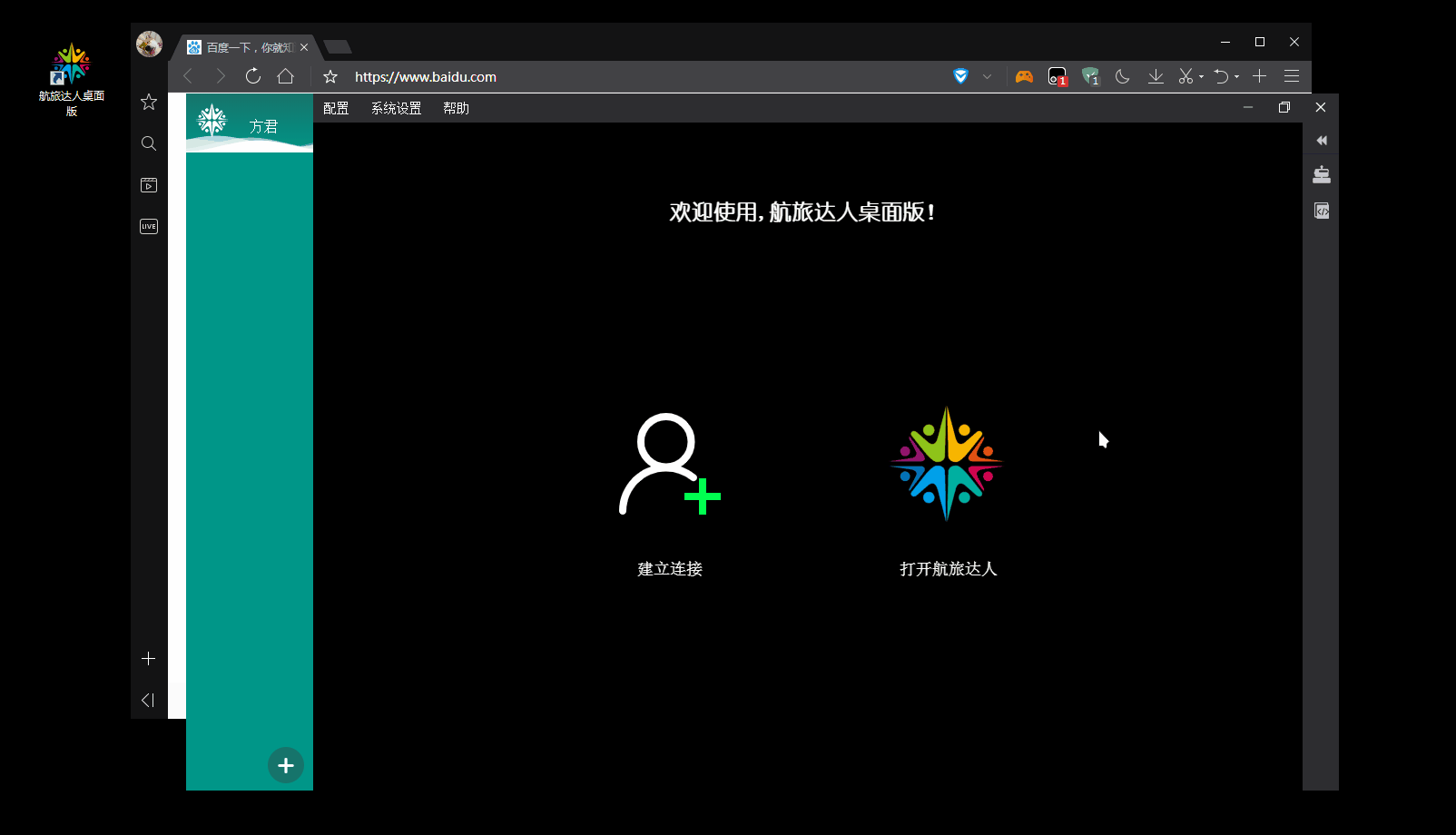1456x835 pixels.
Task: Add a new account with round plus button
Action: click(x=286, y=765)
